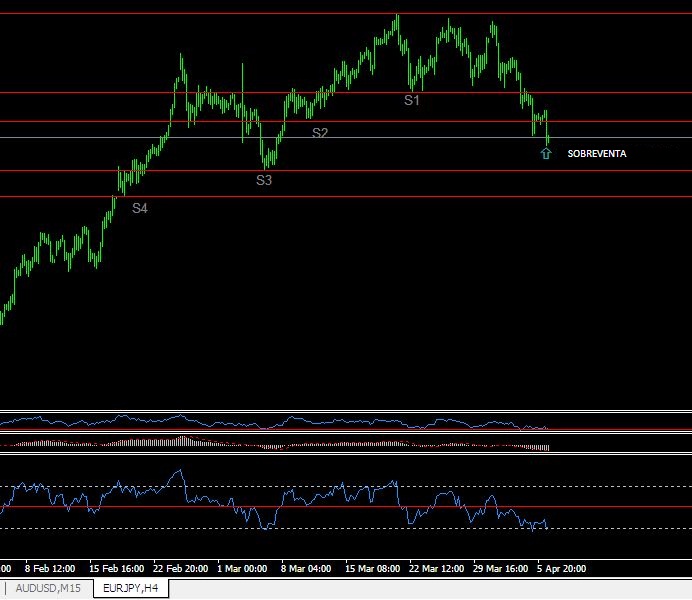Click the histogram indicator subwindow
692x600 pixels.
[346, 443]
